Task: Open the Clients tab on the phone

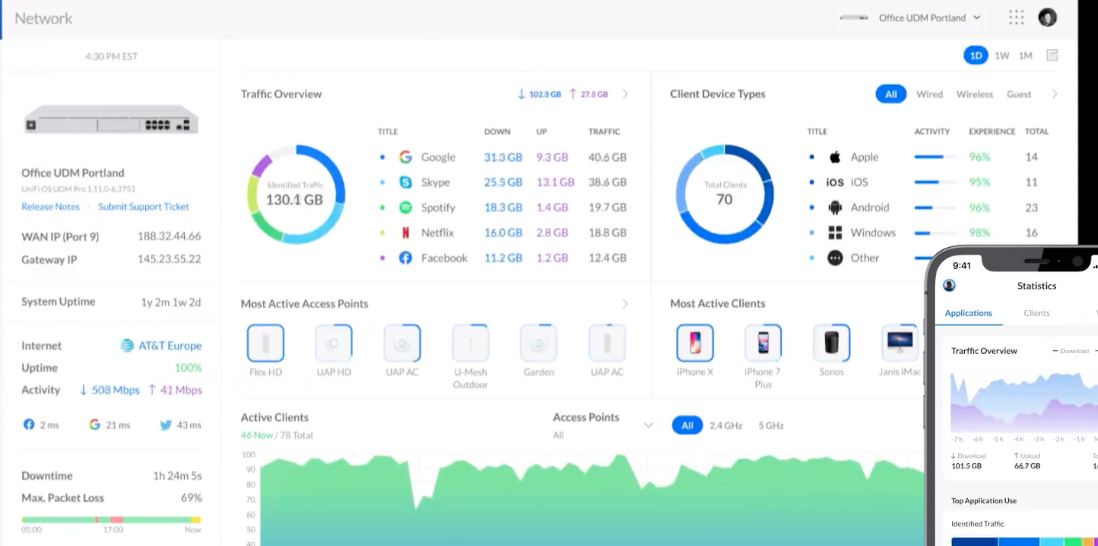Action: pos(1036,313)
